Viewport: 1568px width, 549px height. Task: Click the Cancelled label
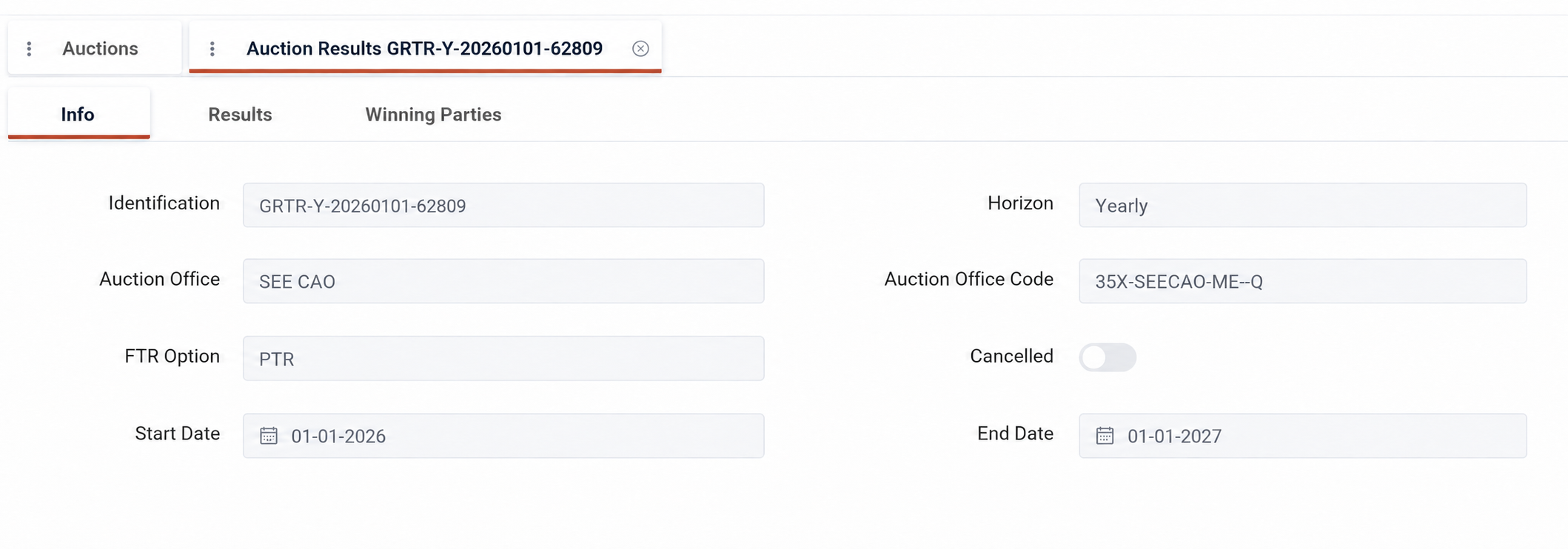pos(1011,356)
